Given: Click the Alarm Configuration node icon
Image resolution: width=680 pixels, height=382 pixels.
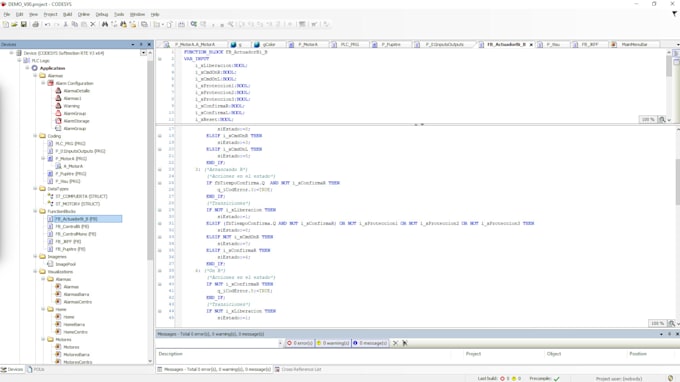Looking at the screenshot, I should [50, 83].
